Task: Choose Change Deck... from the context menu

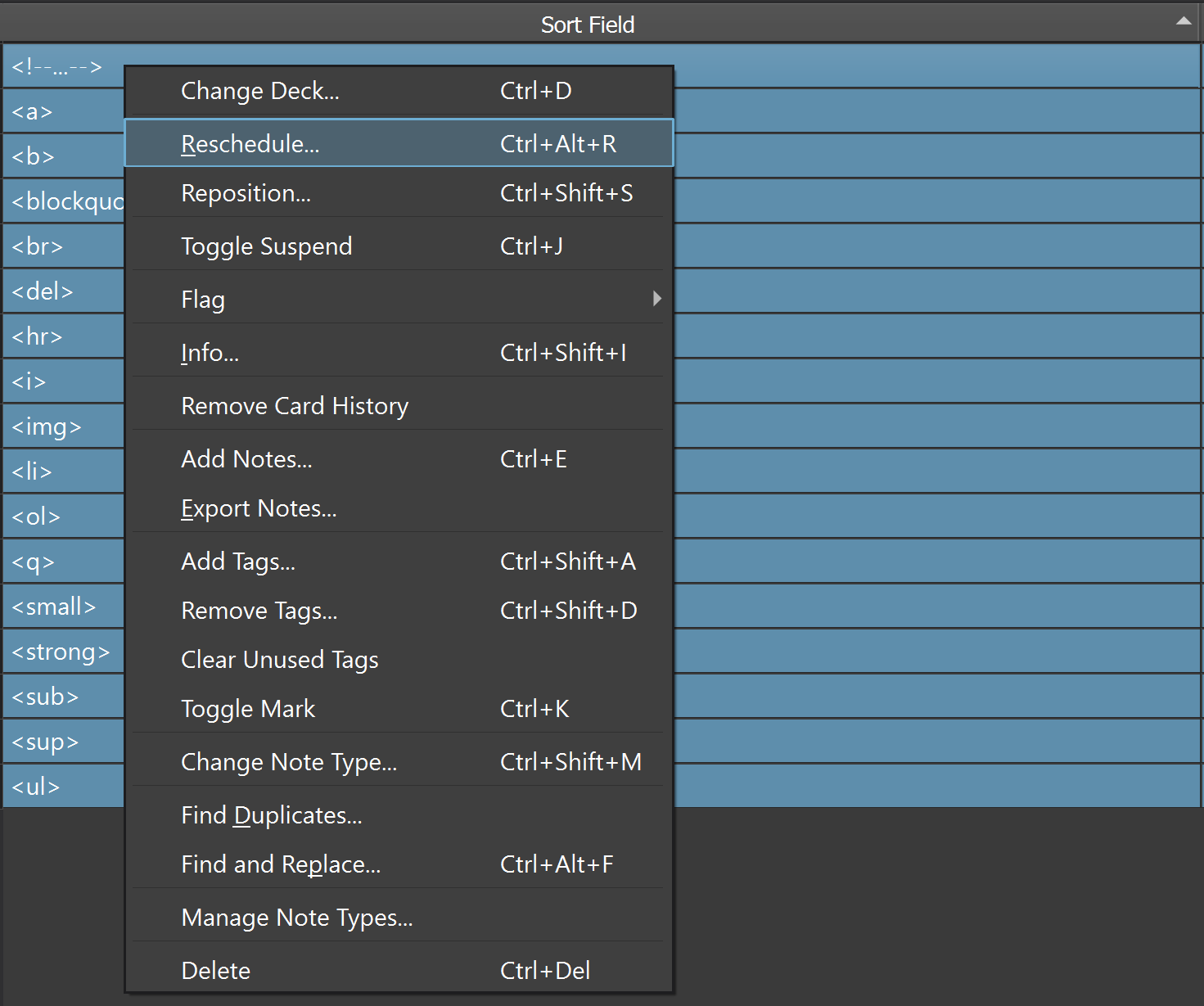Action: pos(399,91)
